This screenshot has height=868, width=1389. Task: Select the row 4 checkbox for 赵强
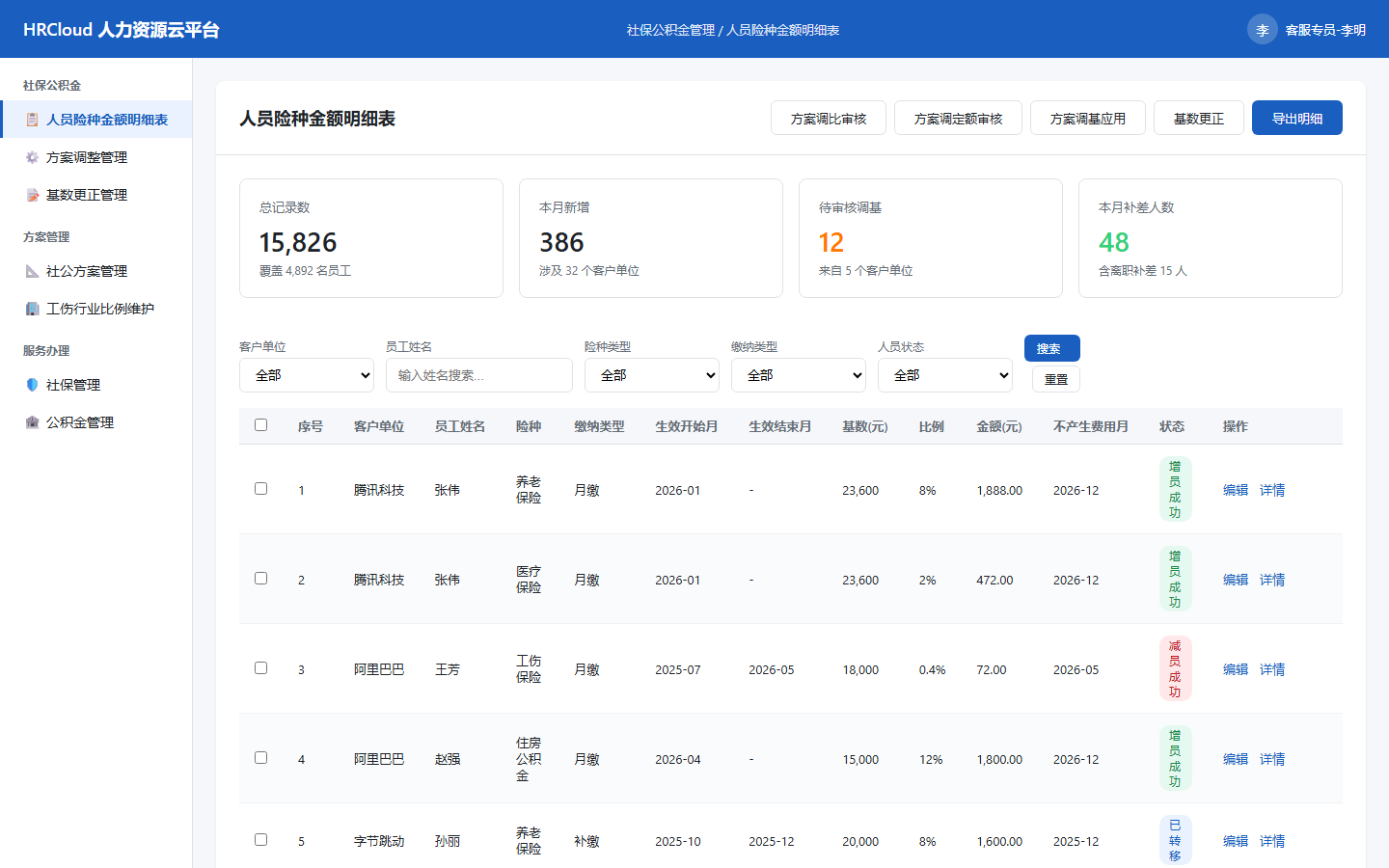tap(260, 758)
